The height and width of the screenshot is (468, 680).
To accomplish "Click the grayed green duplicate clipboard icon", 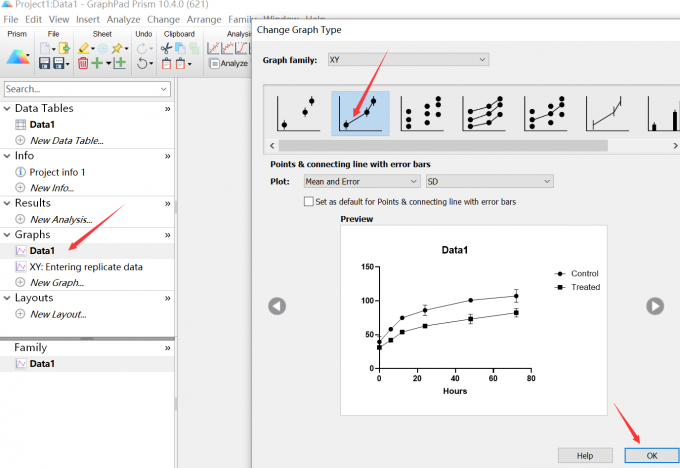I will (x=194, y=48).
